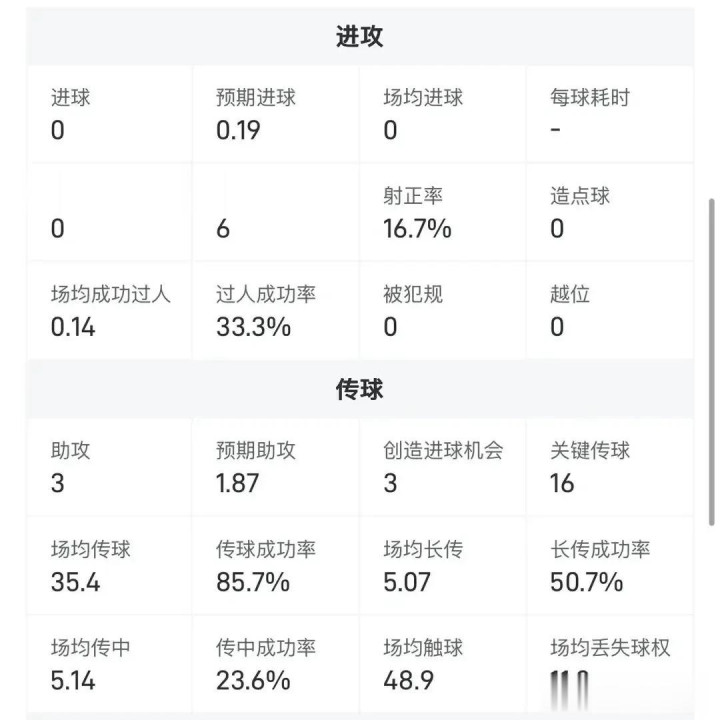Open the 预期助攻 1.87 stat
The height and width of the screenshot is (720, 720).
tap(274, 467)
